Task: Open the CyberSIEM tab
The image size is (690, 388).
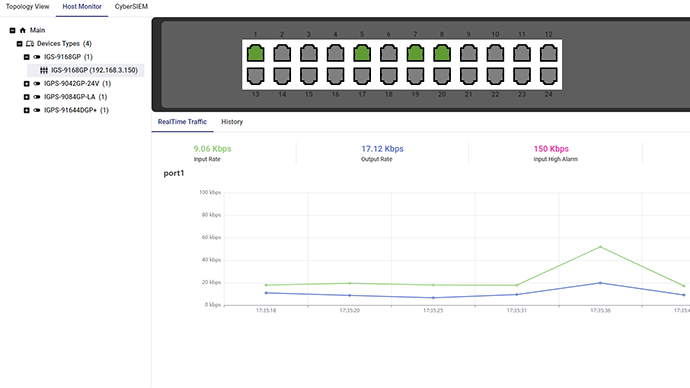Action: pos(131,7)
